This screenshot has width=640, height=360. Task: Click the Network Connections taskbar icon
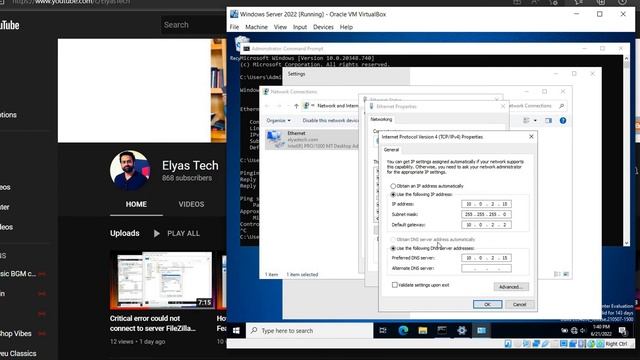(x=481, y=331)
